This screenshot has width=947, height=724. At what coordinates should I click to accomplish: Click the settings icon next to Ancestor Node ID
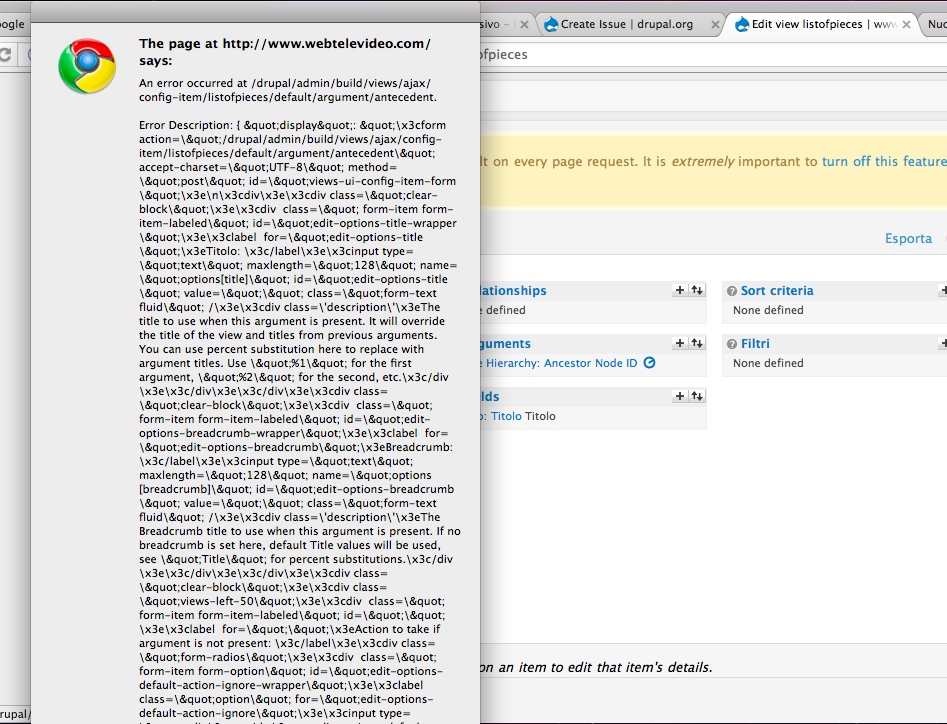coord(649,363)
